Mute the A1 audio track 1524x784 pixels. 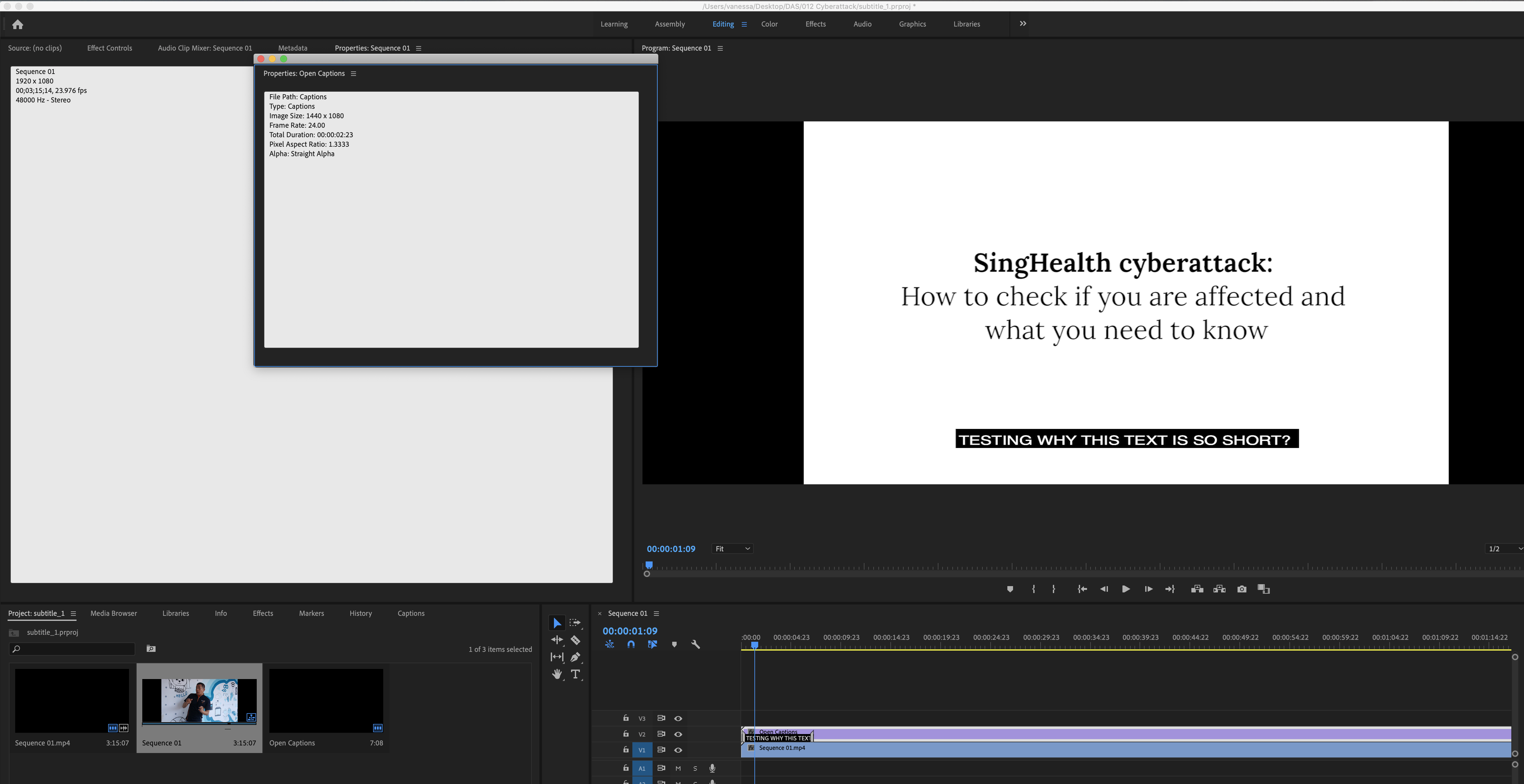tap(678, 769)
